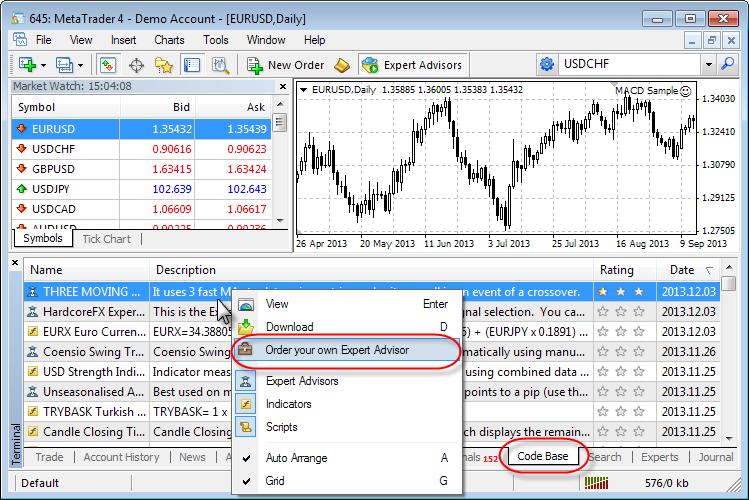Open the Insert menu

123,40
